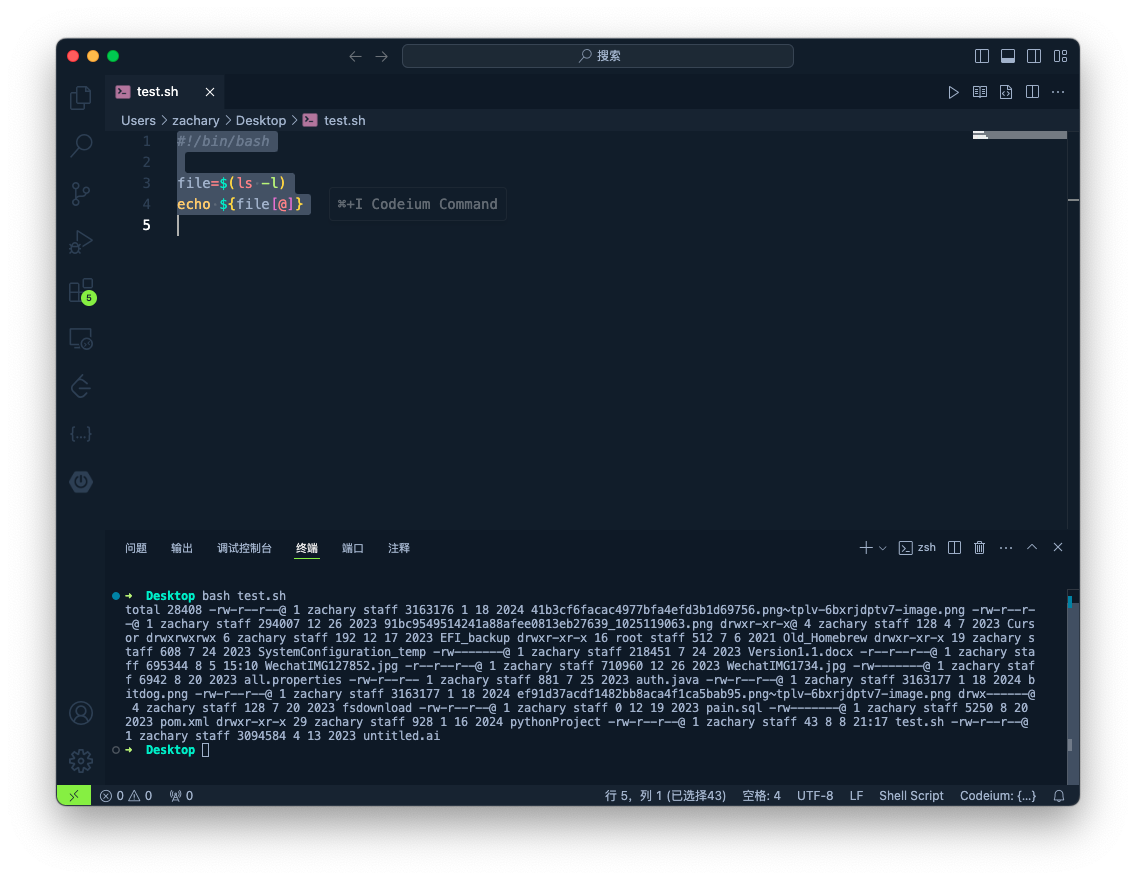Click line number 4 in the gutter
This screenshot has width=1136, height=880.
coord(146,204)
